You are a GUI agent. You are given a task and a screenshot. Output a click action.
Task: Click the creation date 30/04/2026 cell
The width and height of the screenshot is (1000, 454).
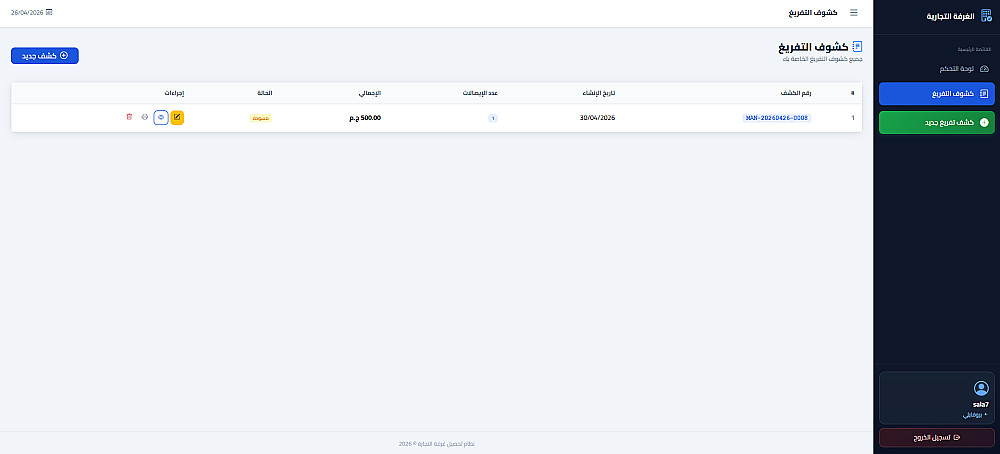[598, 118]
